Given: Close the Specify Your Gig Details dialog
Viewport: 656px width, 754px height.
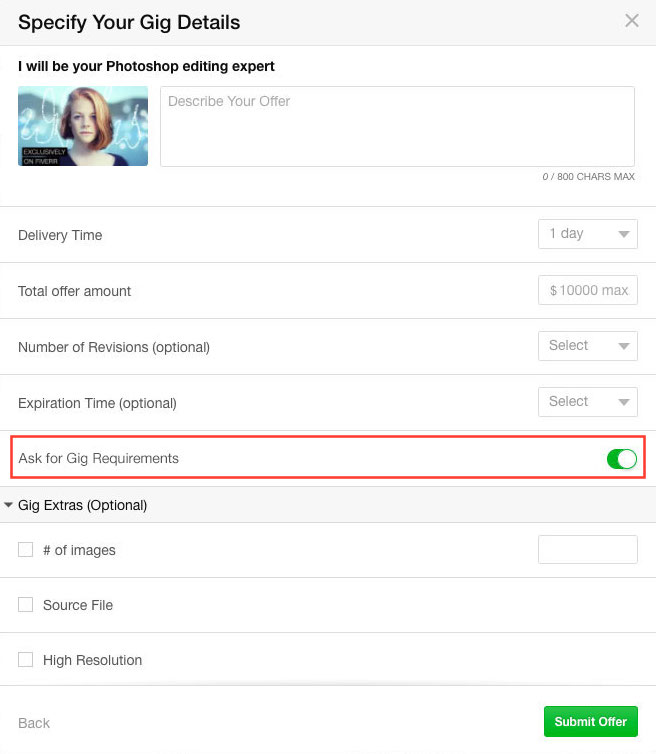Looking at the screenshot, I should (631, 21).
